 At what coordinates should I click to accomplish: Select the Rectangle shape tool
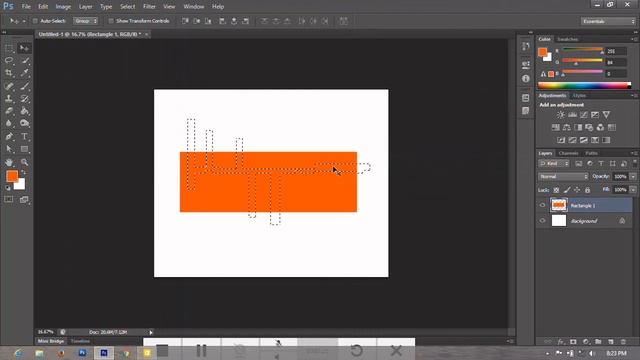coord(24,149)
